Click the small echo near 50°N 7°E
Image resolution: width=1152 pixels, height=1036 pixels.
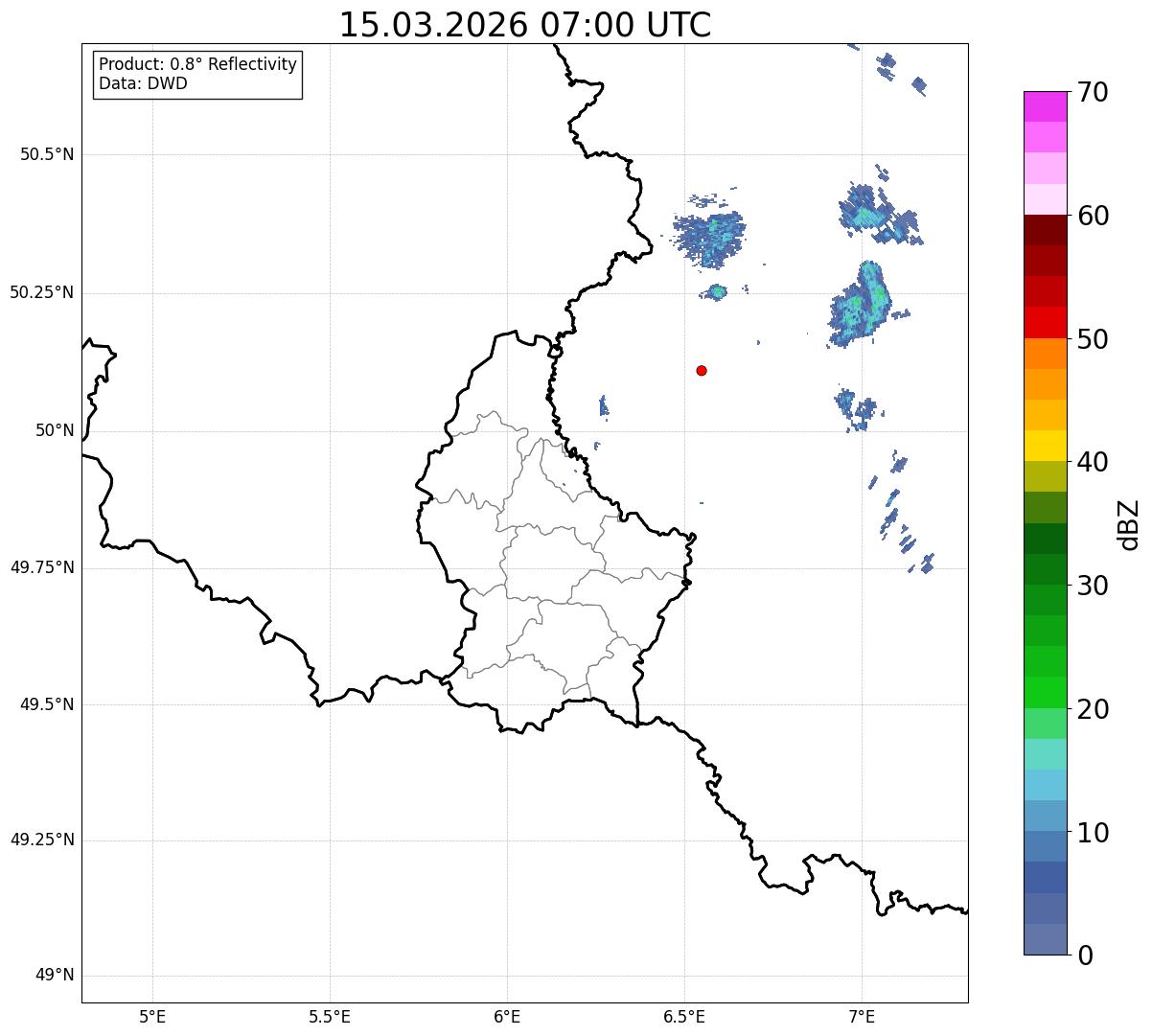pos(856,409)
